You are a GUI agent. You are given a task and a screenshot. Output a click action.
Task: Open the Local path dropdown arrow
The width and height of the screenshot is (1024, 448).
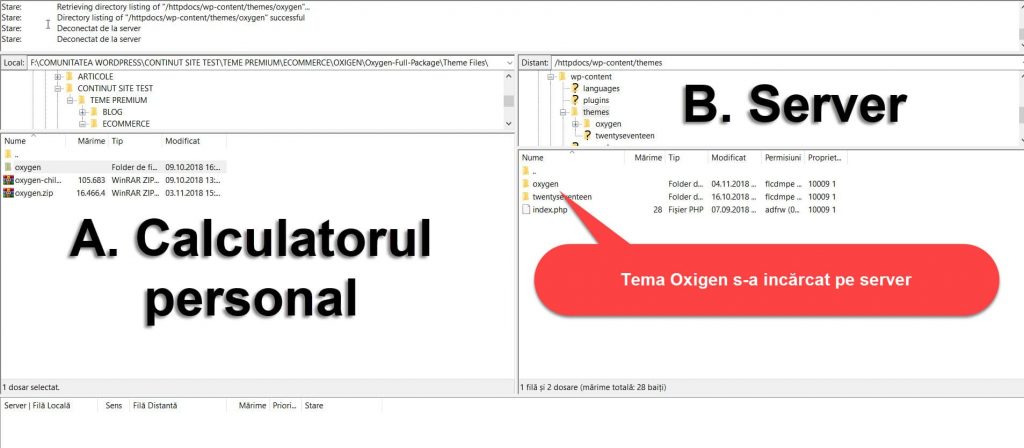tap(509, 62)
